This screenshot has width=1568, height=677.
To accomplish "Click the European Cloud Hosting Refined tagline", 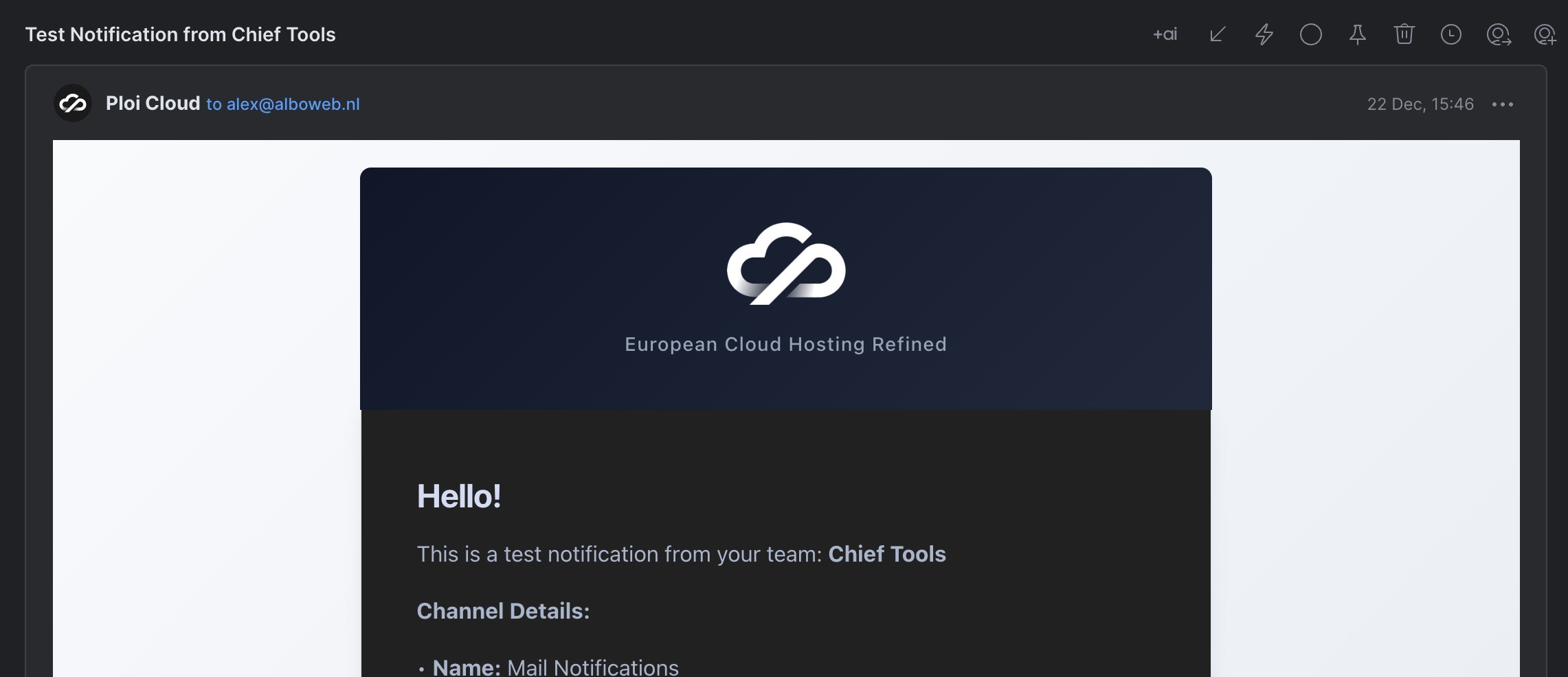I will pos(785,344).
